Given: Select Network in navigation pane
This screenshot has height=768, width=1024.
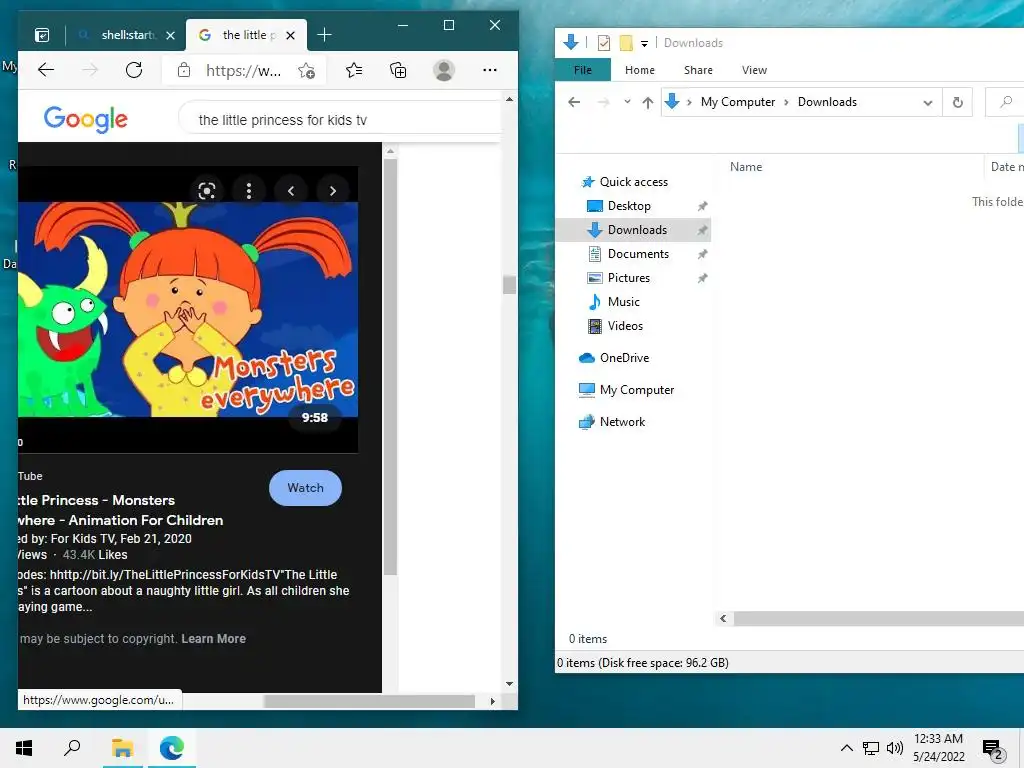Looking at the screenshot, I should click(622, 422).
